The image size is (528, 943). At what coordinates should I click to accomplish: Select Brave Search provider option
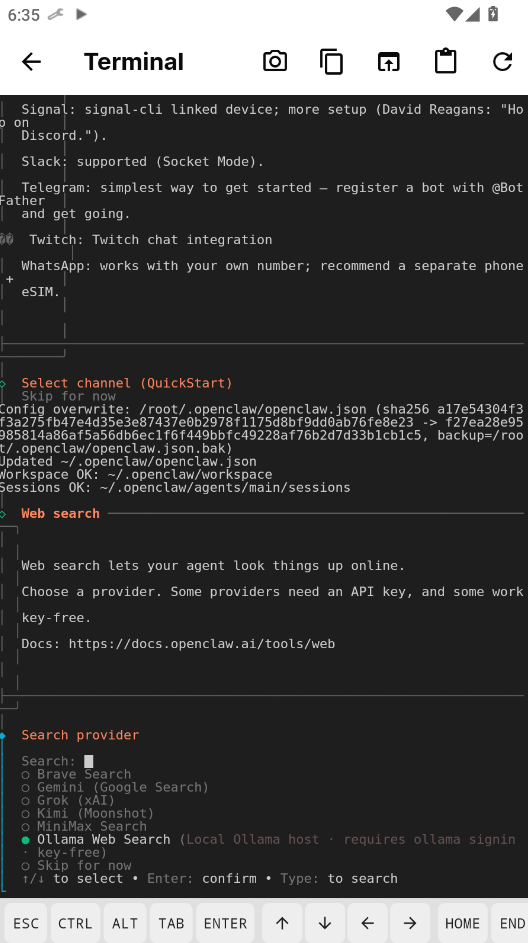tap(76, 774)
